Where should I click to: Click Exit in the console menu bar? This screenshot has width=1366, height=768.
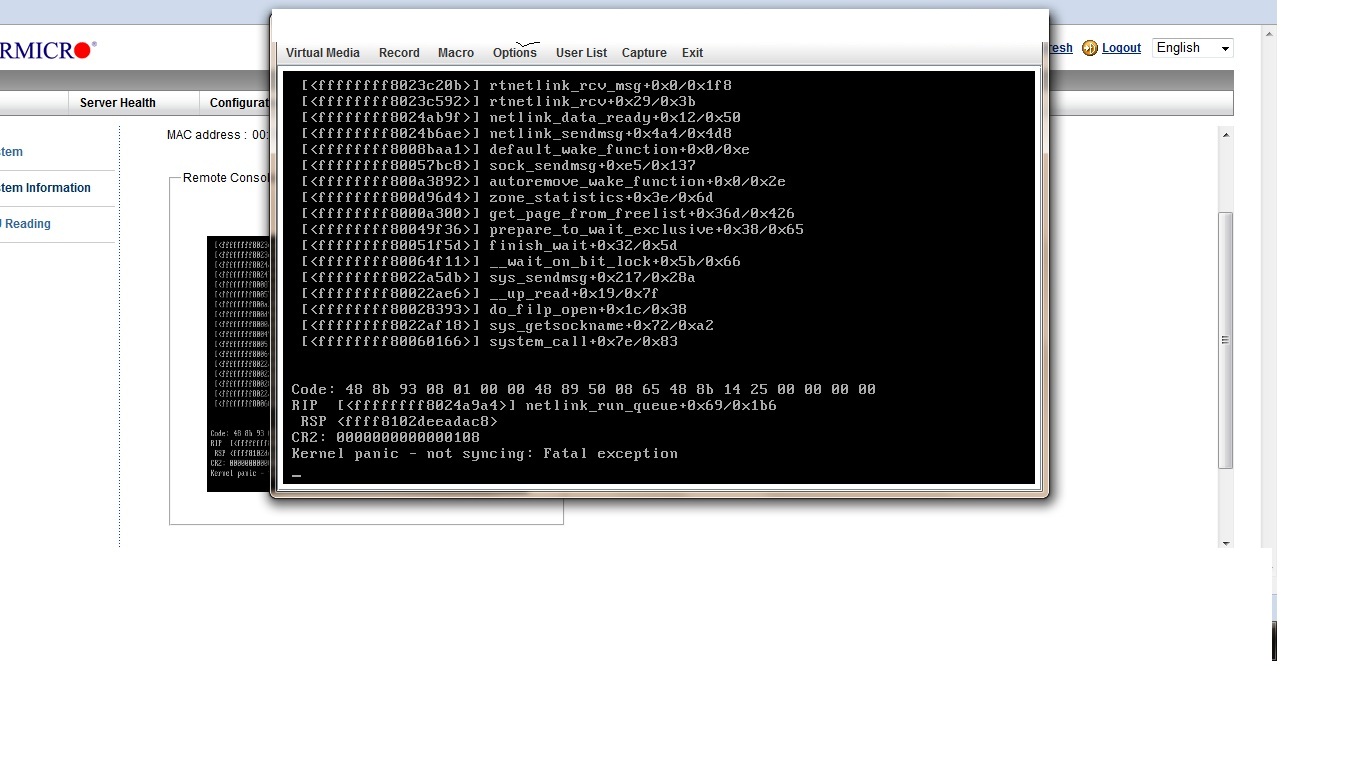(692, 53)
